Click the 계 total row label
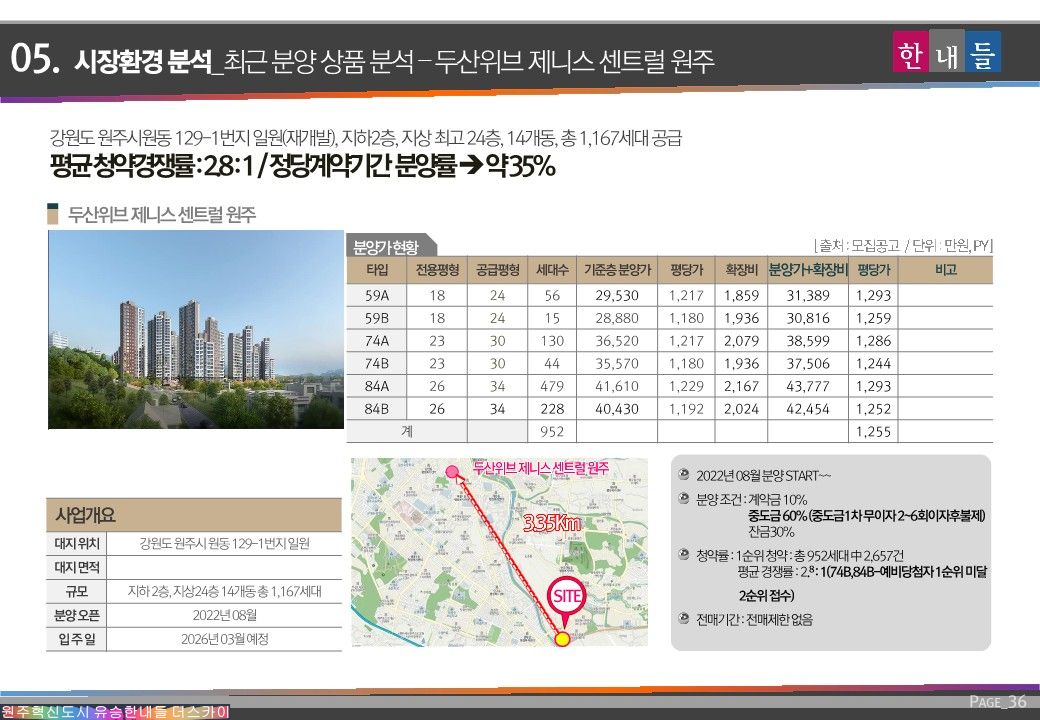 point(407,431)
